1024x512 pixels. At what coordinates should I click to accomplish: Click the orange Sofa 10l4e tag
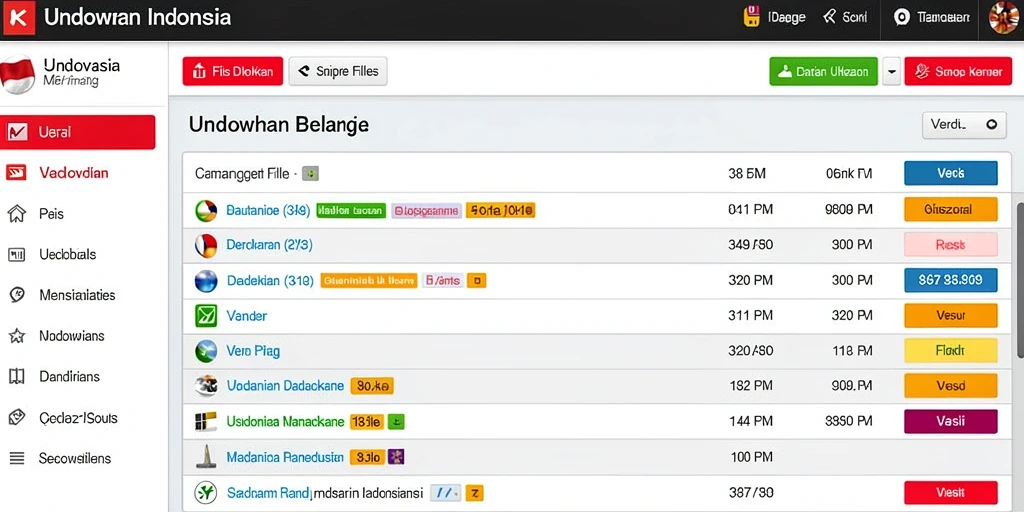click(x=500, y=210)
